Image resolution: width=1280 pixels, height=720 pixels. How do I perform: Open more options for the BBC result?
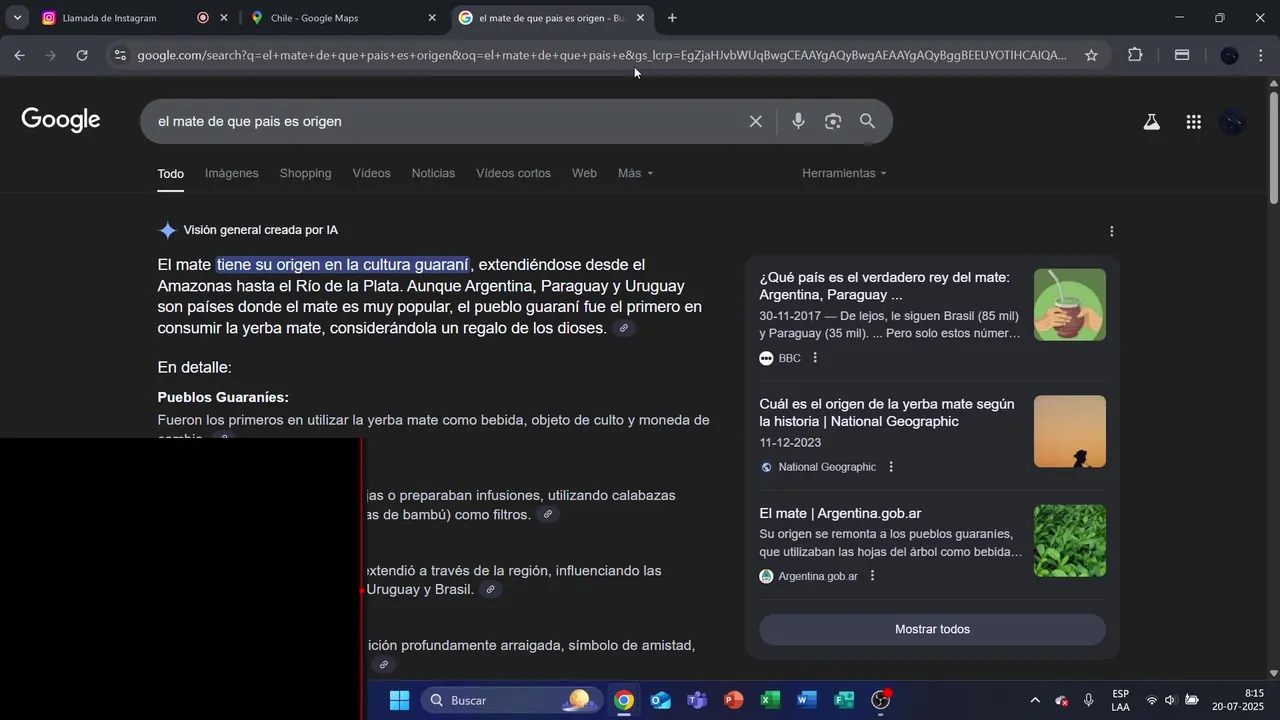tap(815, 358)
